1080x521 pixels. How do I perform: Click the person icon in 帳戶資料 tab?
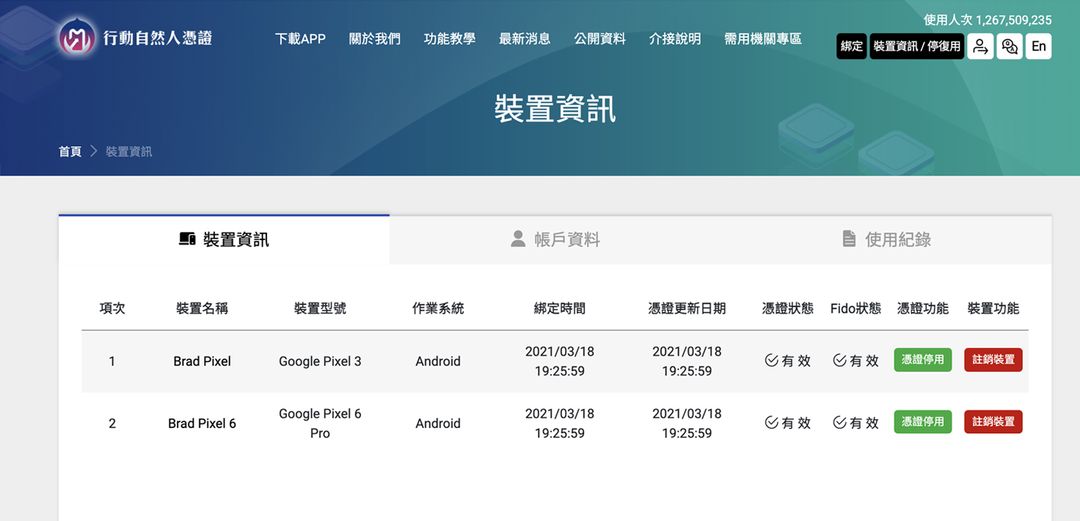(518, 238)
